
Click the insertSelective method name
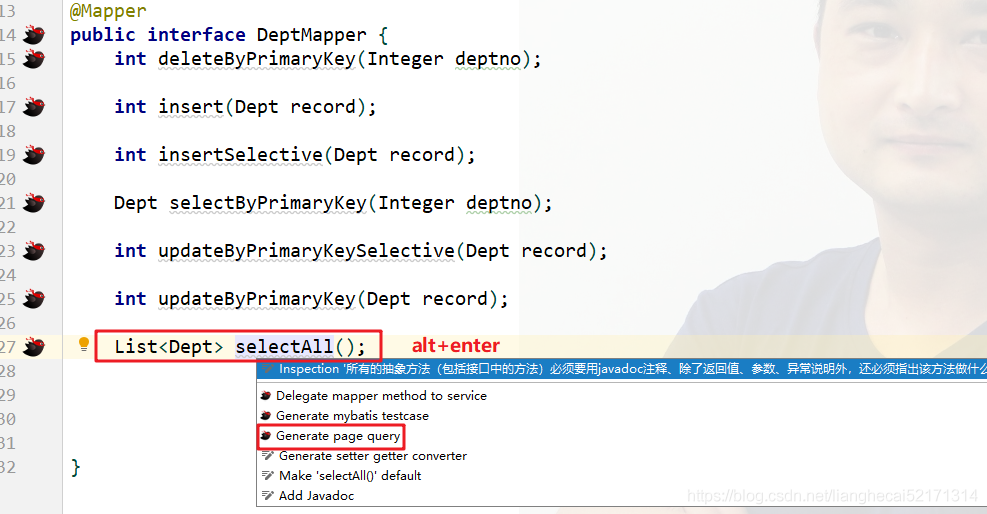pos(240,155)
